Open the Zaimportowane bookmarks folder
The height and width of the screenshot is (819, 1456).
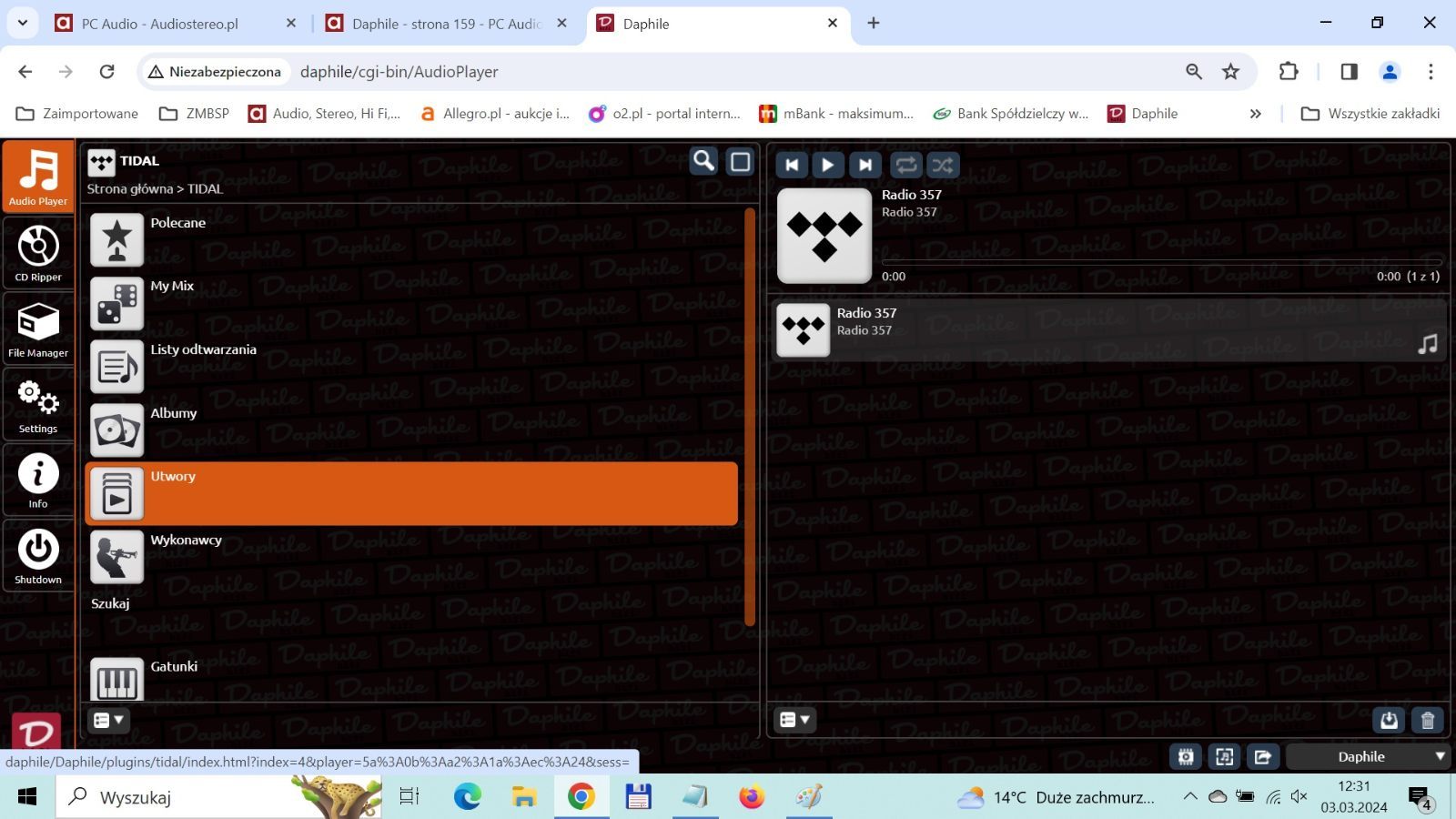[x=77, y=114]
